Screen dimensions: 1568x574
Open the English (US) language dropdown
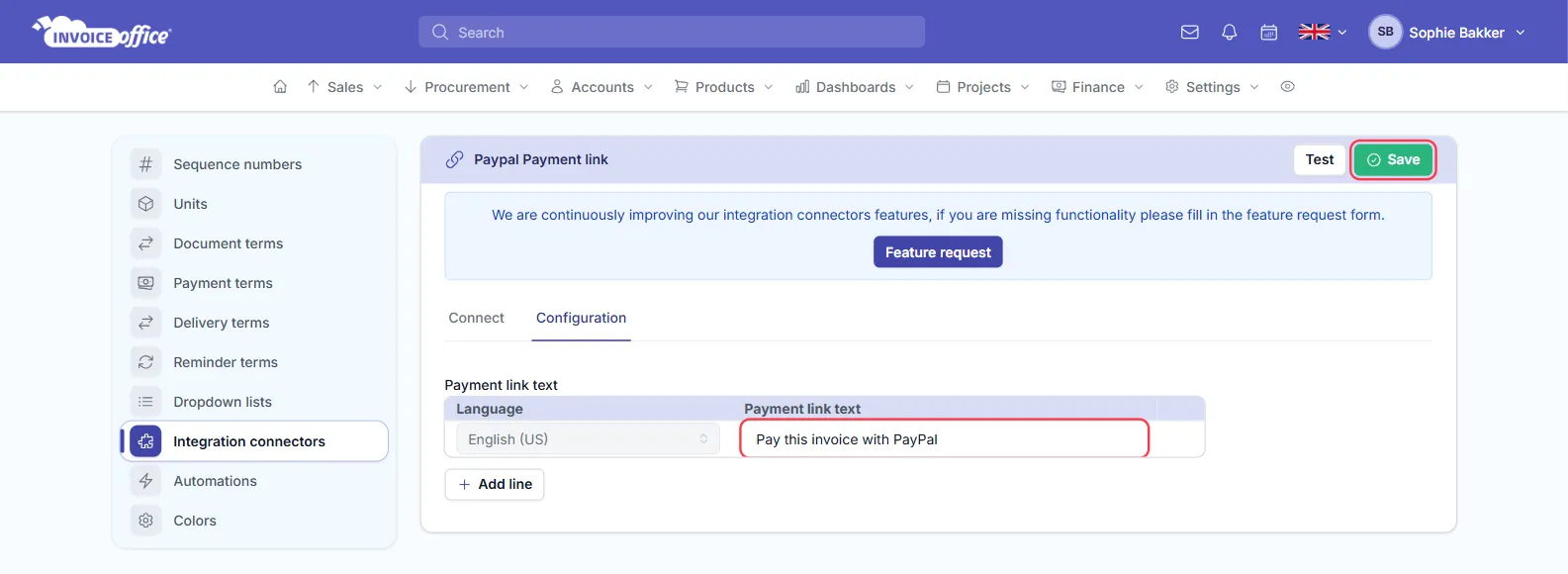pyautogui.click(x=588, y=439)
